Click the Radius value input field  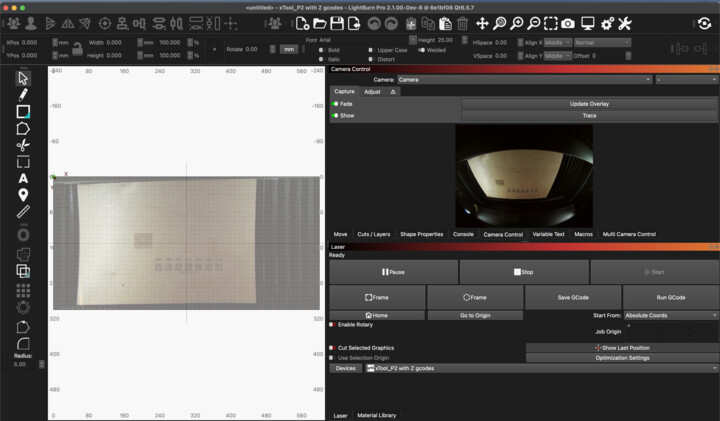click(x=21, y=364)
